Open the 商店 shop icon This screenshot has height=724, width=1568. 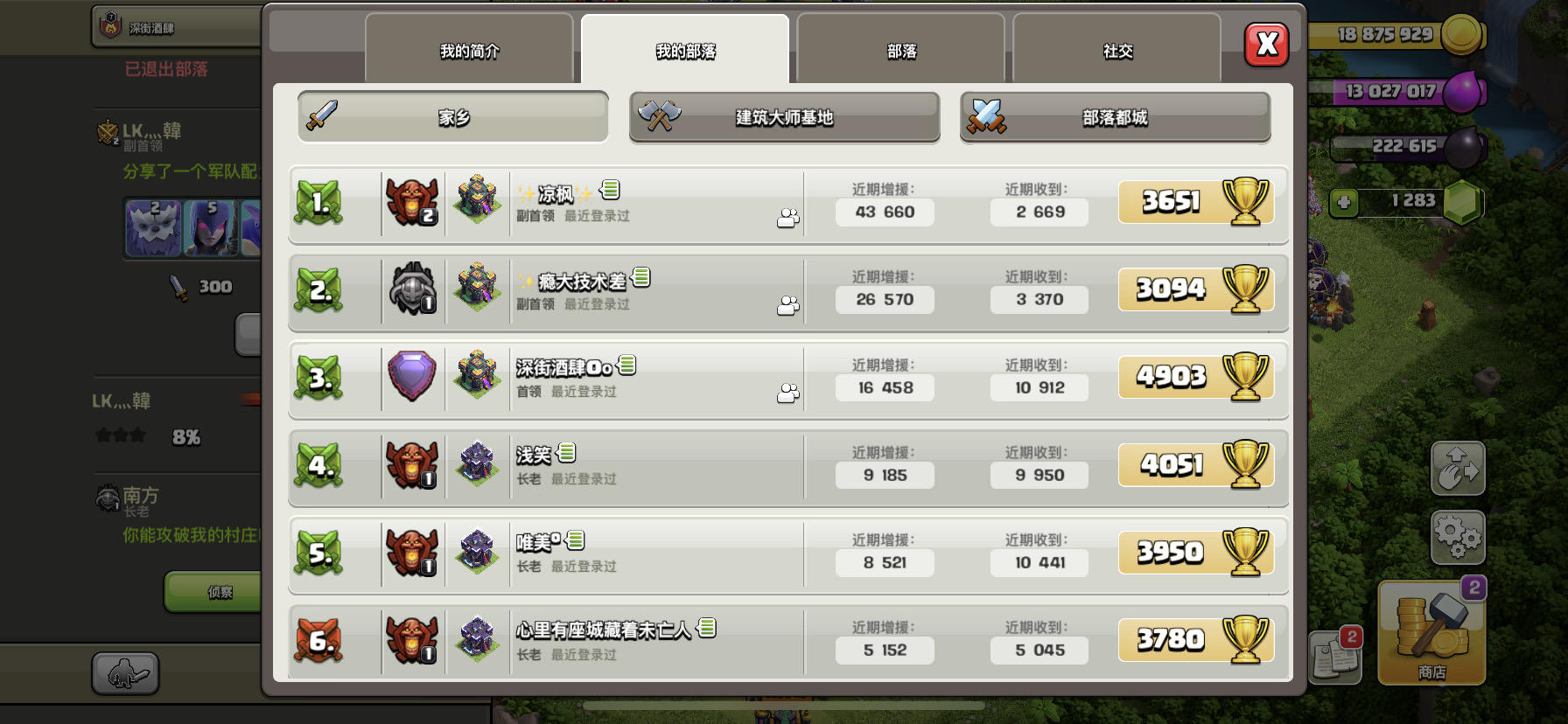(x=1431, y=632)
